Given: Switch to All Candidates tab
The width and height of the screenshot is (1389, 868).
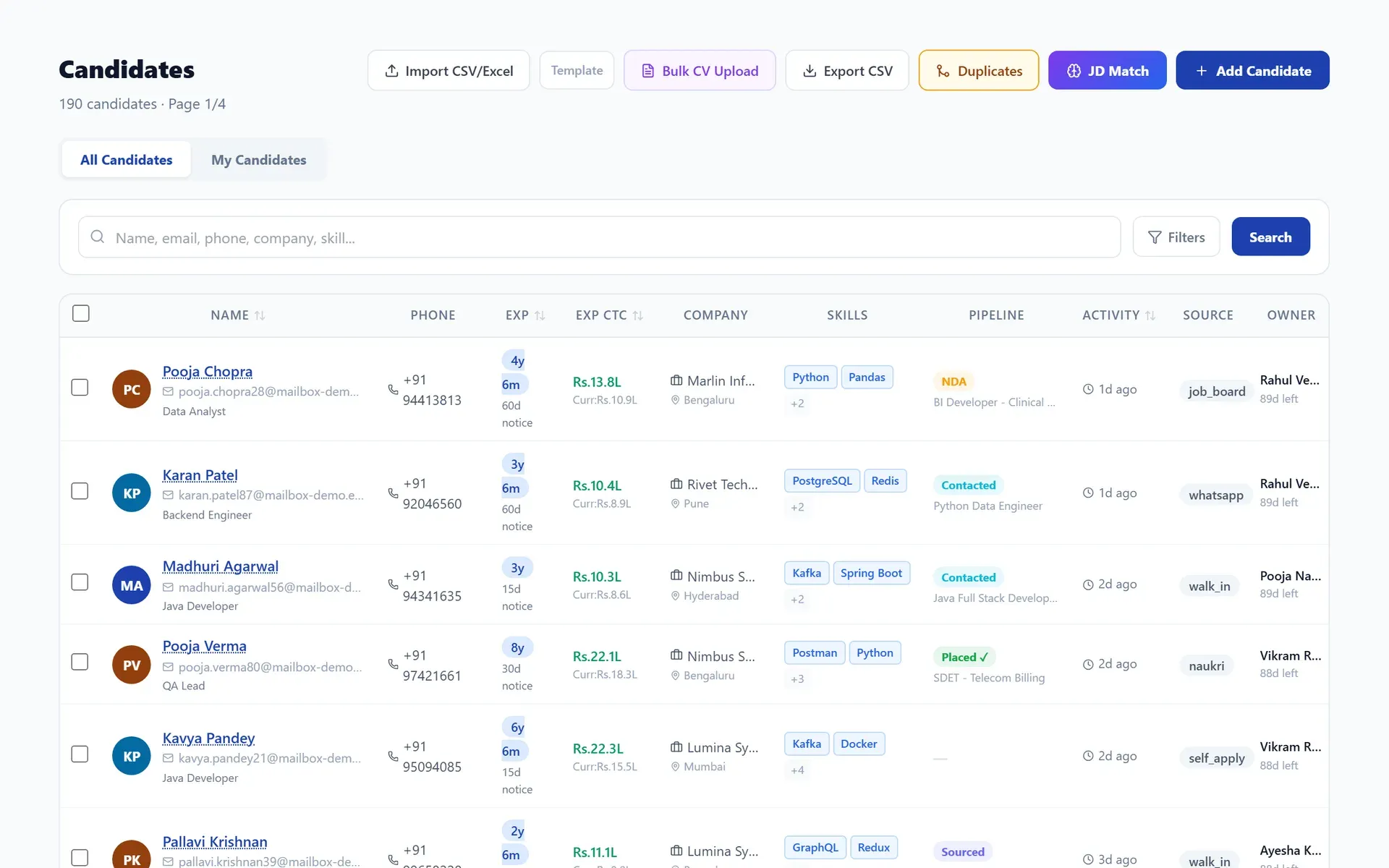Looking at the screenshot, I should (x=127, y=160).
